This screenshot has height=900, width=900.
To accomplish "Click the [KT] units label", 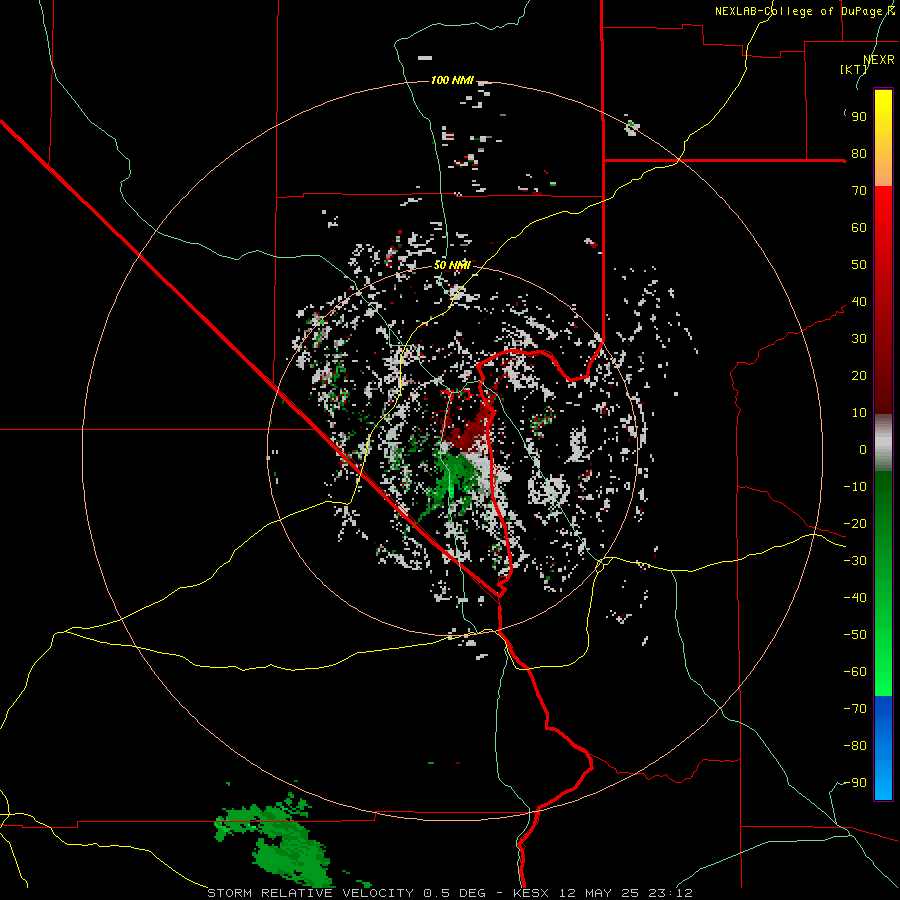I will (x=854, y=69).
